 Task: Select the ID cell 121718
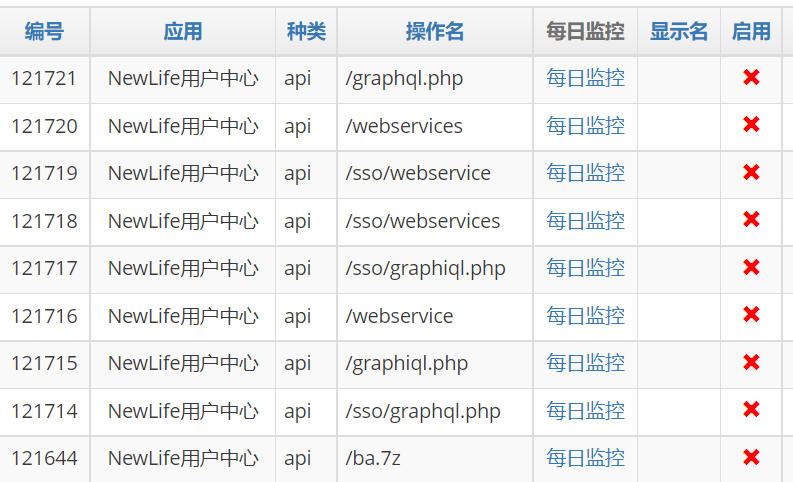pyautogui.click(x=44, y=221)
